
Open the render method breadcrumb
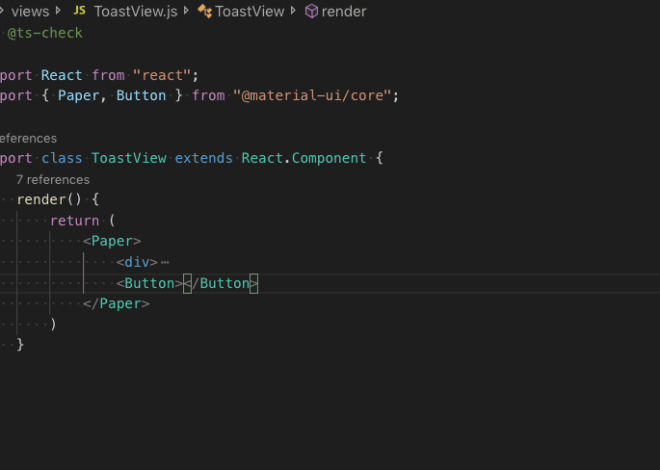pyautogui.click(x=344, y=11)
